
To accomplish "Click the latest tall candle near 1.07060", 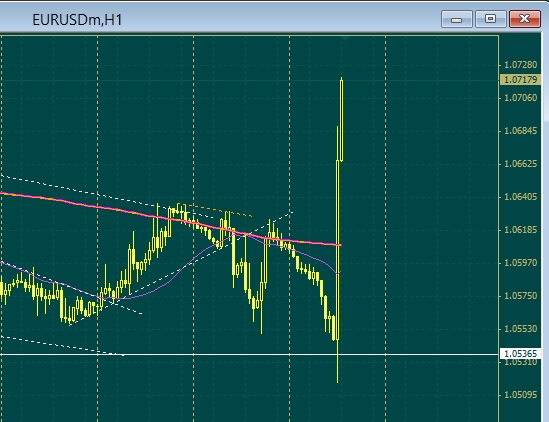I will pos(341,119).
